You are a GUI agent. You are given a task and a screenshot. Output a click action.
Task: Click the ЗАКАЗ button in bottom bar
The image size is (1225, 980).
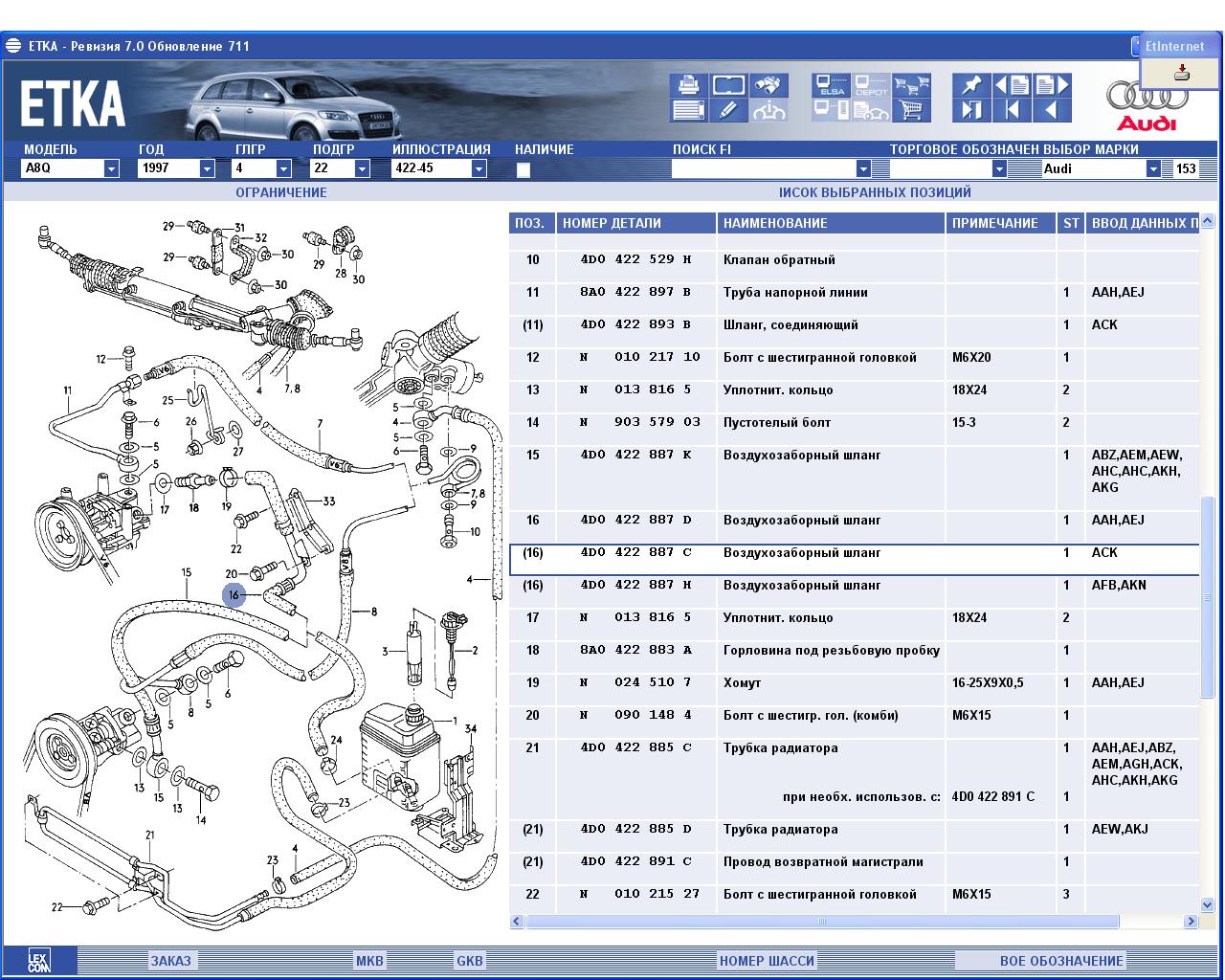(x=170, y=961)
